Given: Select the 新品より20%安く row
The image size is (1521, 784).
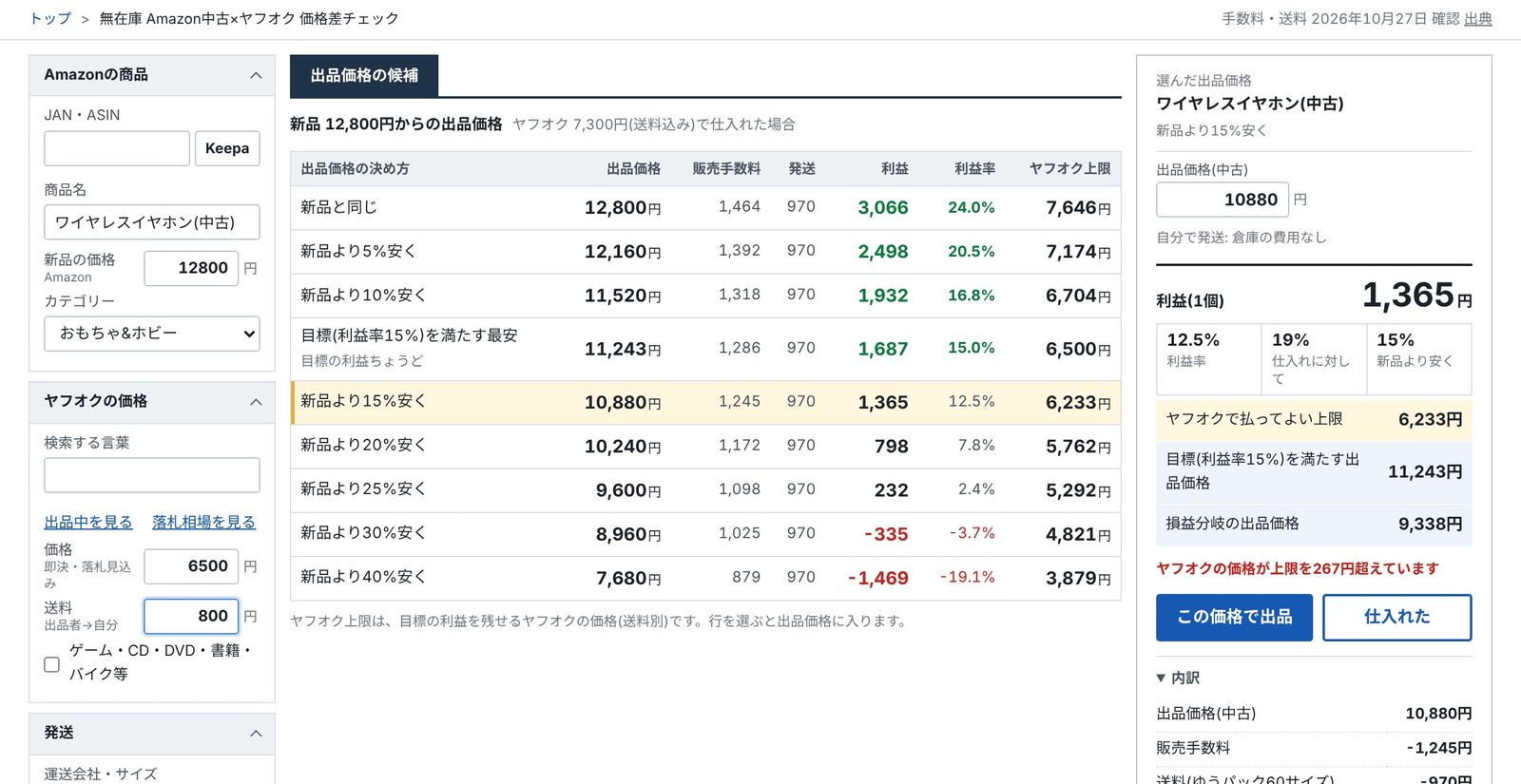Looking at the screenshot, I should click(x=705, y=446).
